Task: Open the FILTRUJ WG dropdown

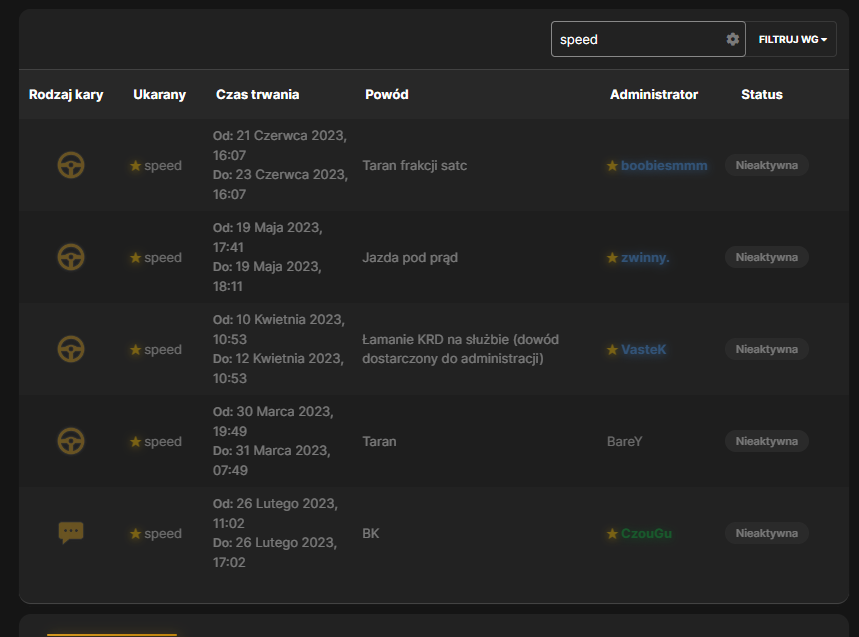Action: pyautogui.click(x=792, y=39)
